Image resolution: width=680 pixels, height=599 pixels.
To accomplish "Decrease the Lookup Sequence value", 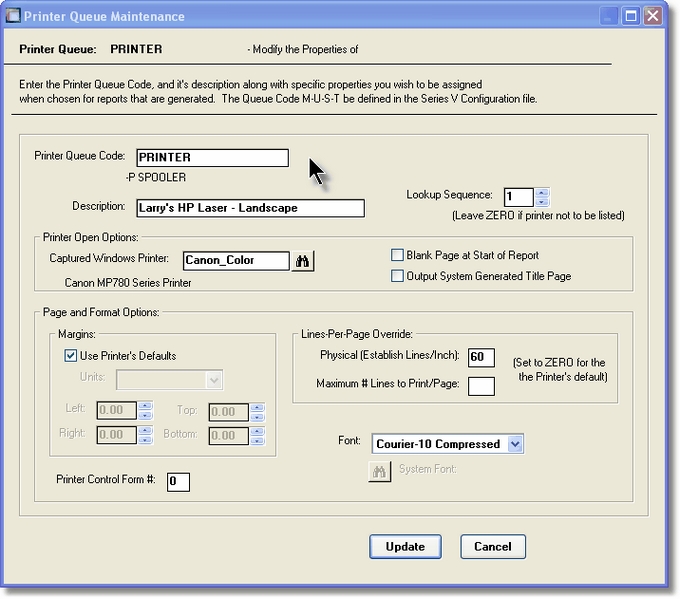I will coord(542,202).
